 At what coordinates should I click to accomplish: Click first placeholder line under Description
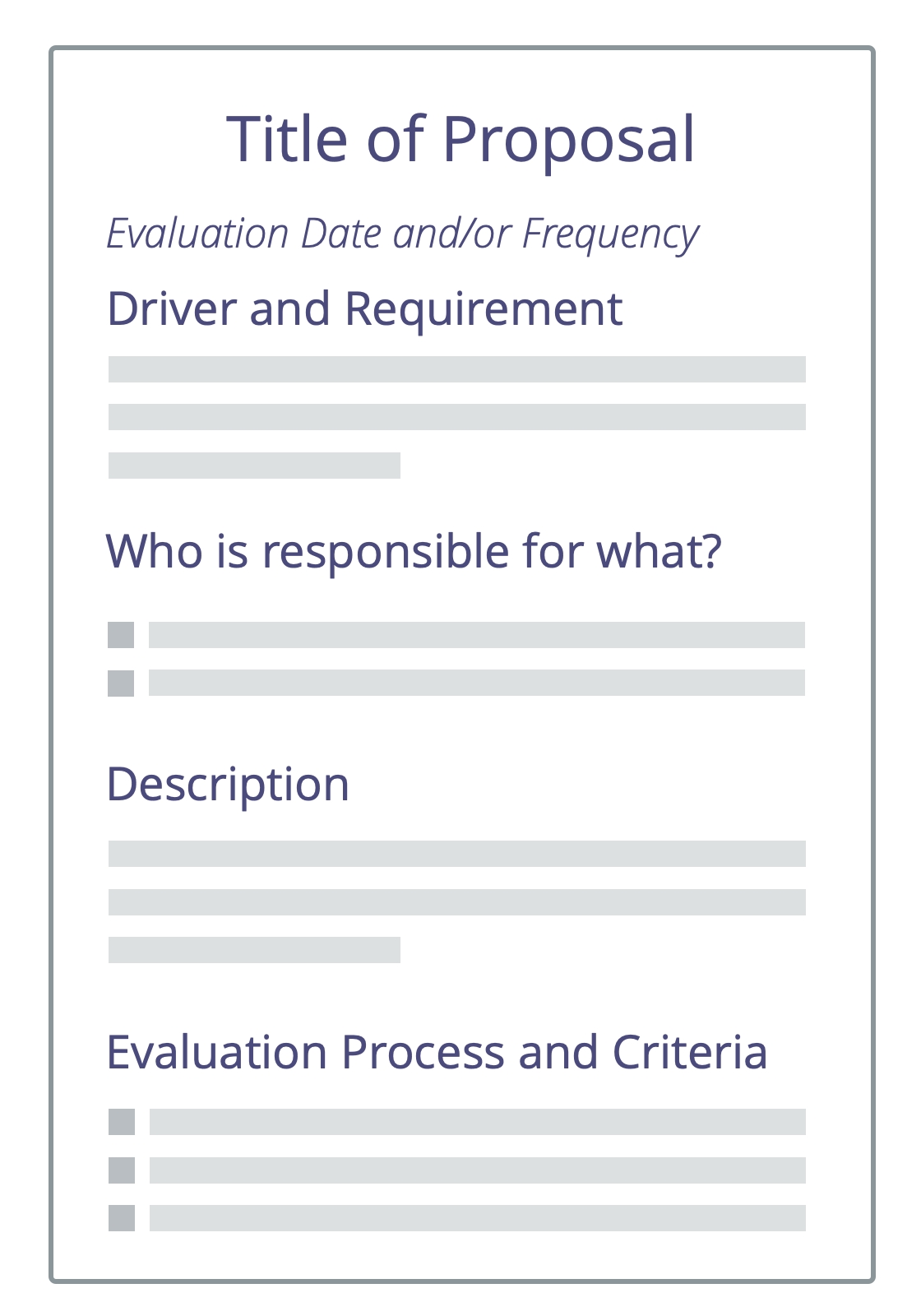coord(456,854)
